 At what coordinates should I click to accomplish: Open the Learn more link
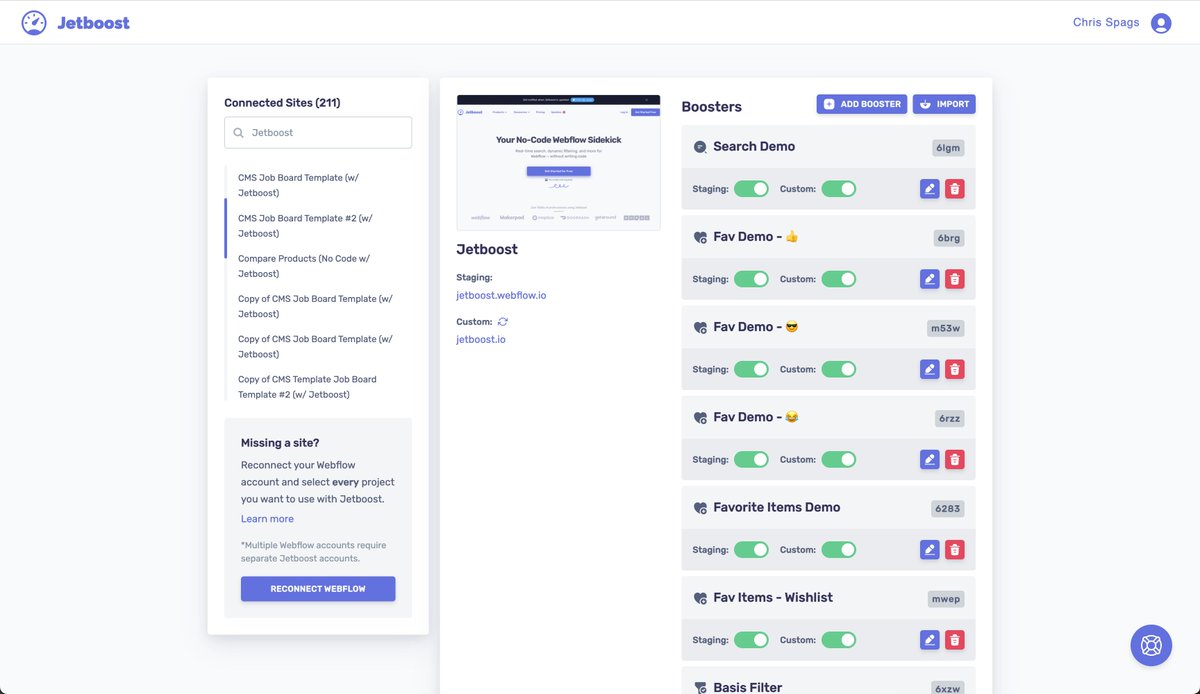pos(267,519)
